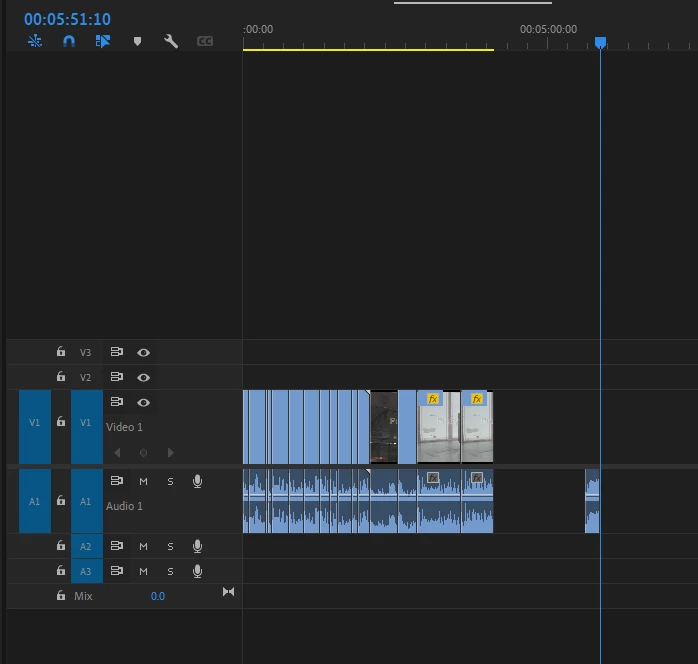Toggle sync lock for V3
This screenshot has height=664, width=698.
(117, 352)
